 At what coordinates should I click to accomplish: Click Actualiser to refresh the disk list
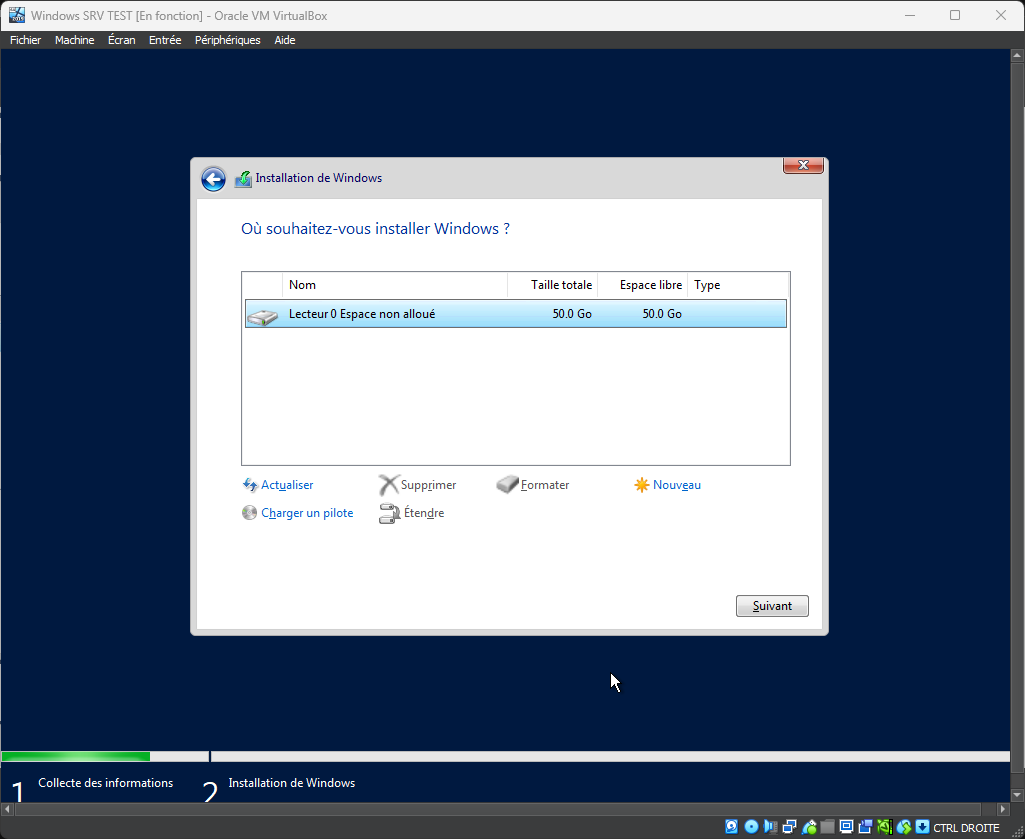[286, 485]
